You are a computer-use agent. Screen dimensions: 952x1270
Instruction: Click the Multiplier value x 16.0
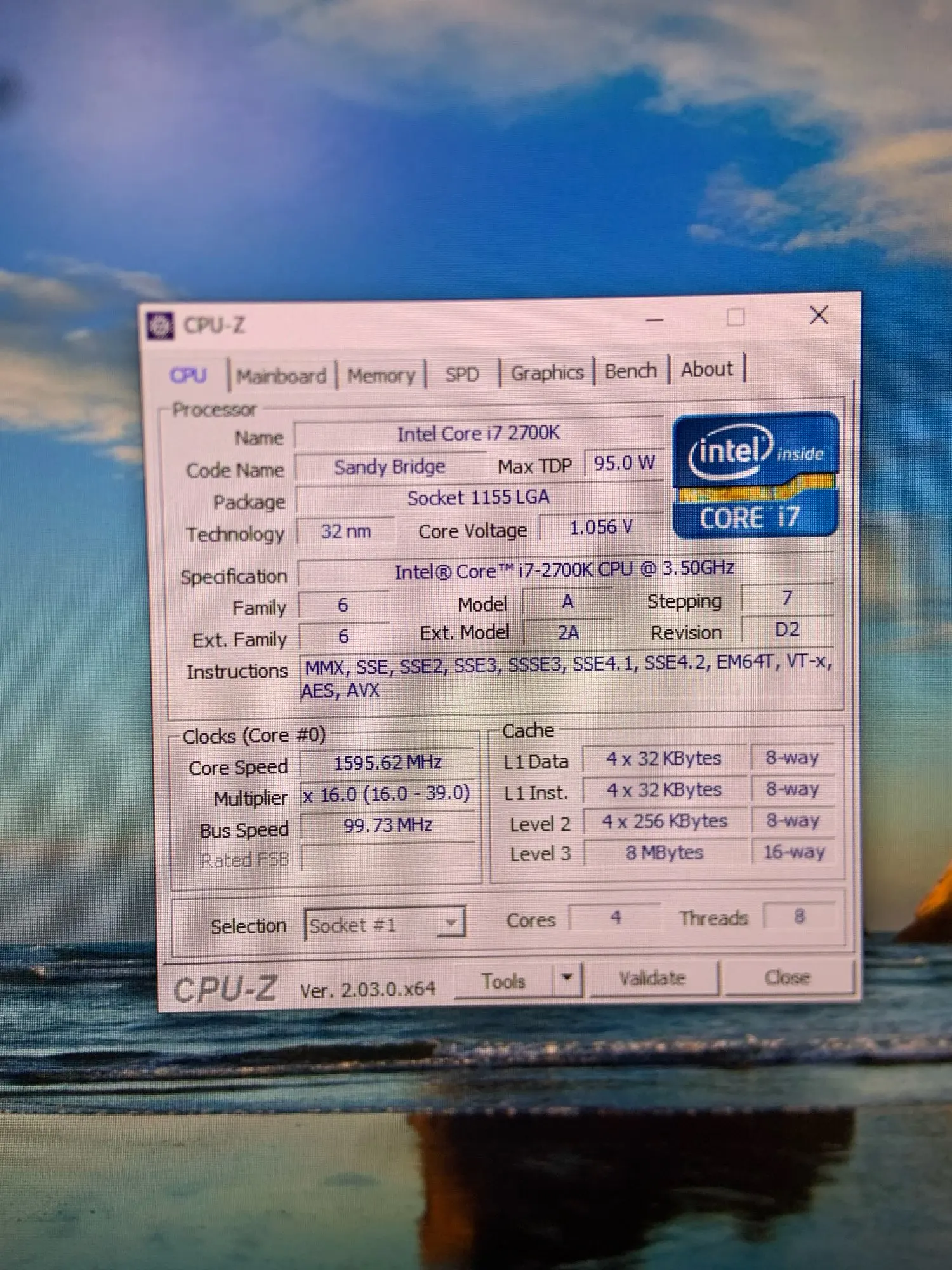point(388,794)
